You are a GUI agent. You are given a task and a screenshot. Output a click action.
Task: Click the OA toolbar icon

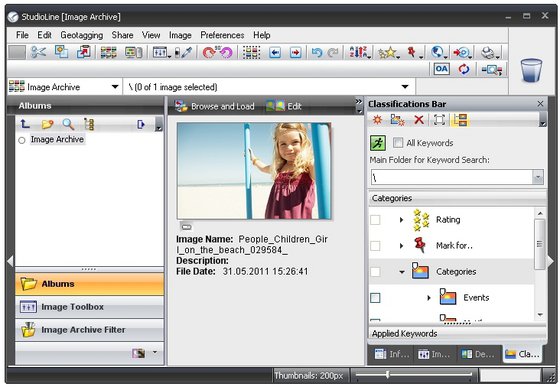coord(441,69)
